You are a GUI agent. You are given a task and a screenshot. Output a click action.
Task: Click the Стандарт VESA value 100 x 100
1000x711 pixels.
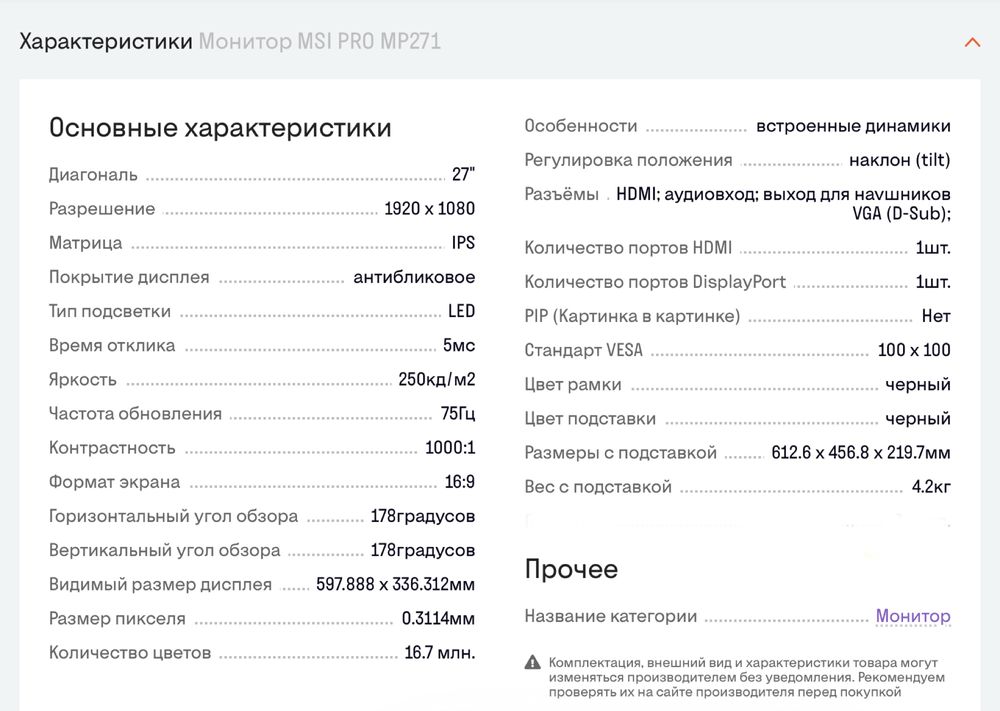pyautogui.click(x=914, y=350)
